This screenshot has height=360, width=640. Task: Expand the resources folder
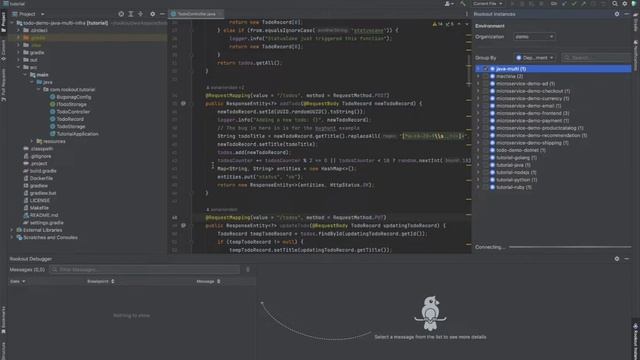[32, 141]
